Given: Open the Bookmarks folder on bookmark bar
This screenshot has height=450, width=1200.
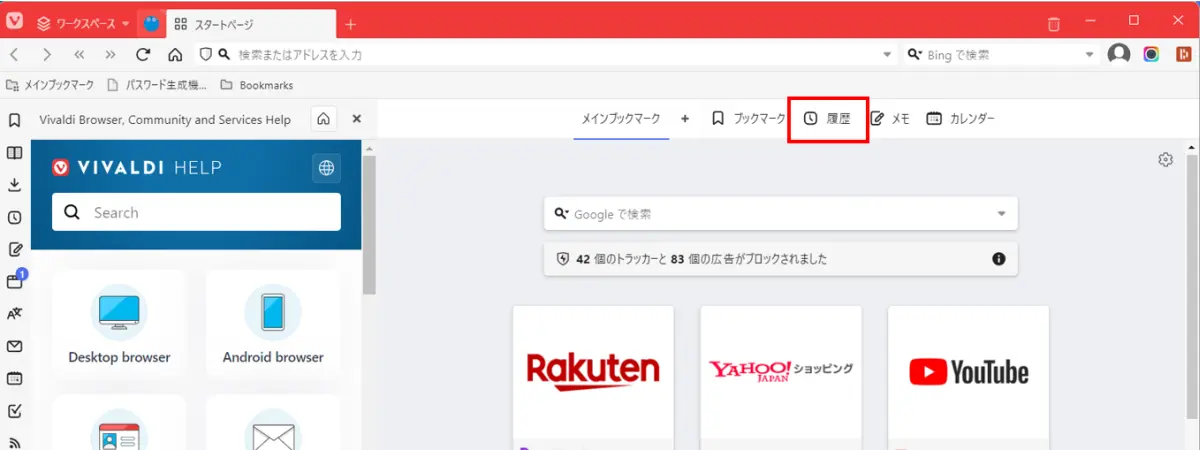Looking at the screenshot, I should pyautogui.click(x=256, y=85).
